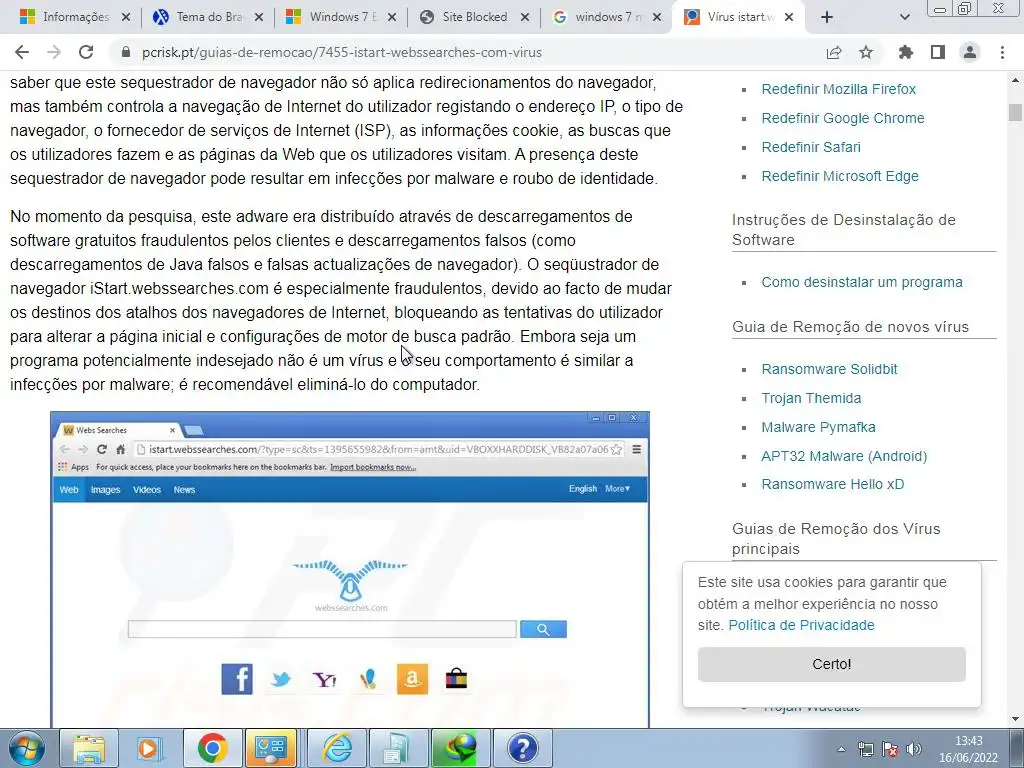This screenshot has width=1024, height=768.
Task: Open Trojan Themida link
Action: [811, 398]
